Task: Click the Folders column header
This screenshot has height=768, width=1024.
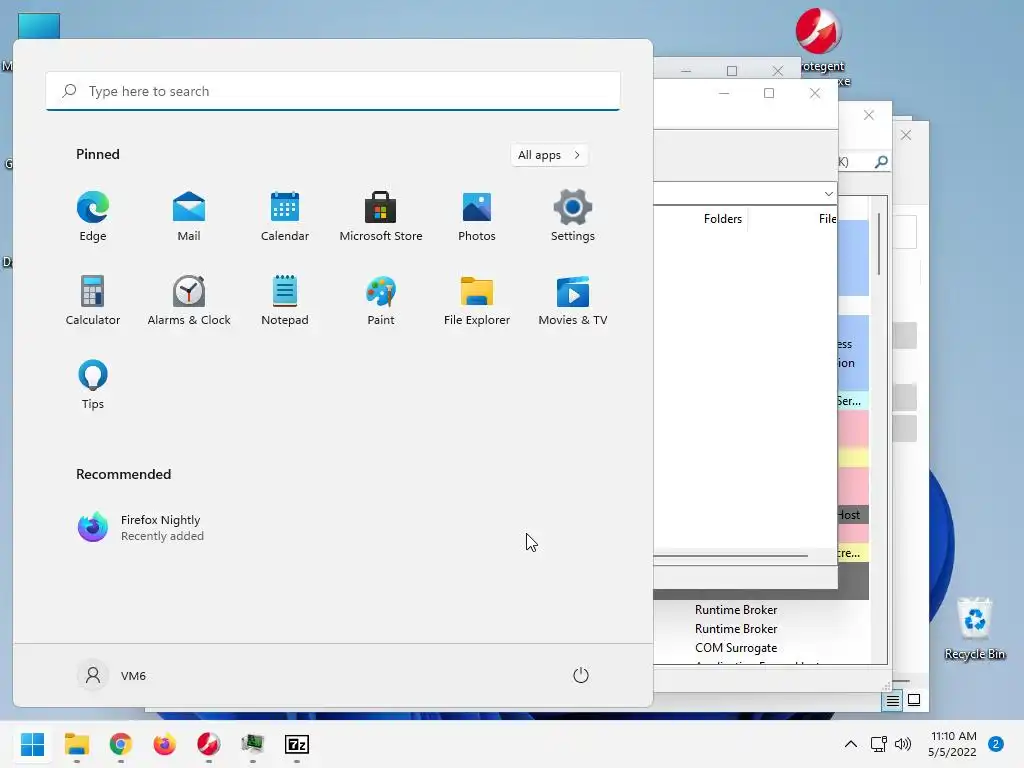Action: [722, 219]
